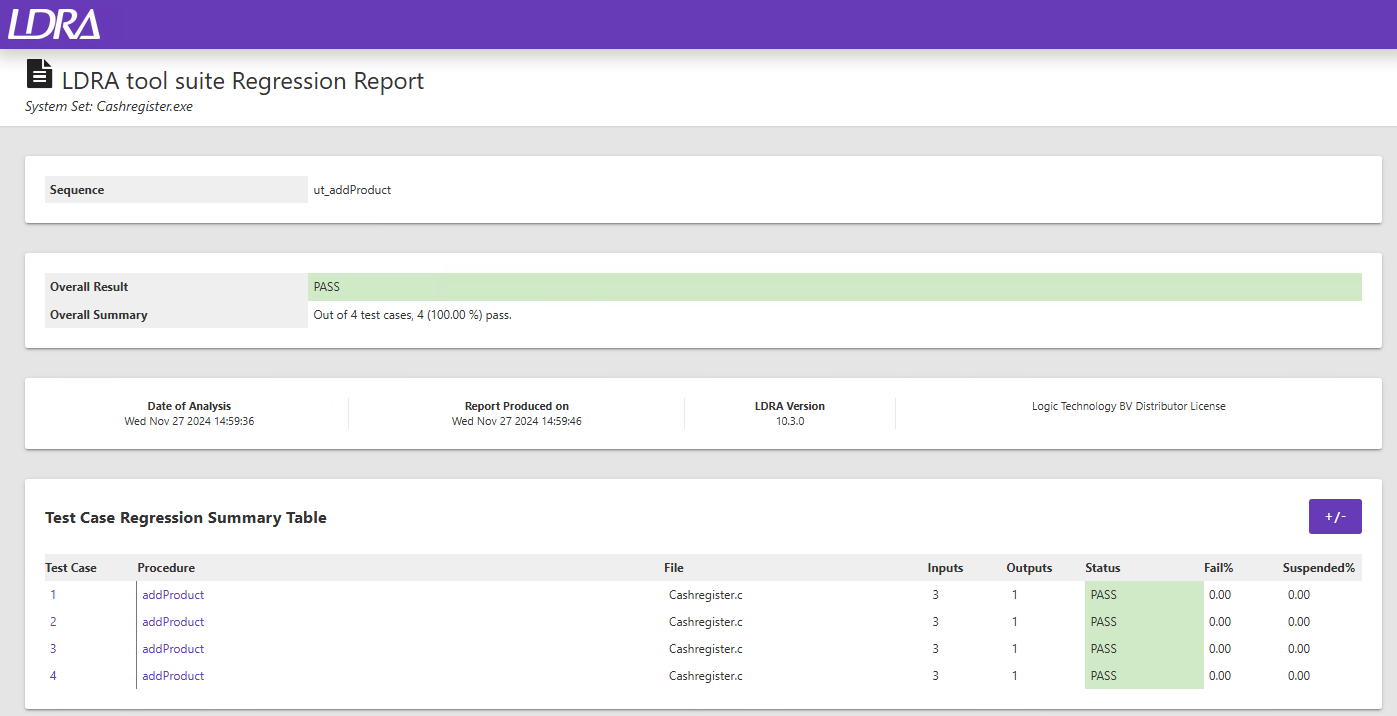Click the ut_addProduct sequence value
The image size is (1397, 716).
point(352,190)
